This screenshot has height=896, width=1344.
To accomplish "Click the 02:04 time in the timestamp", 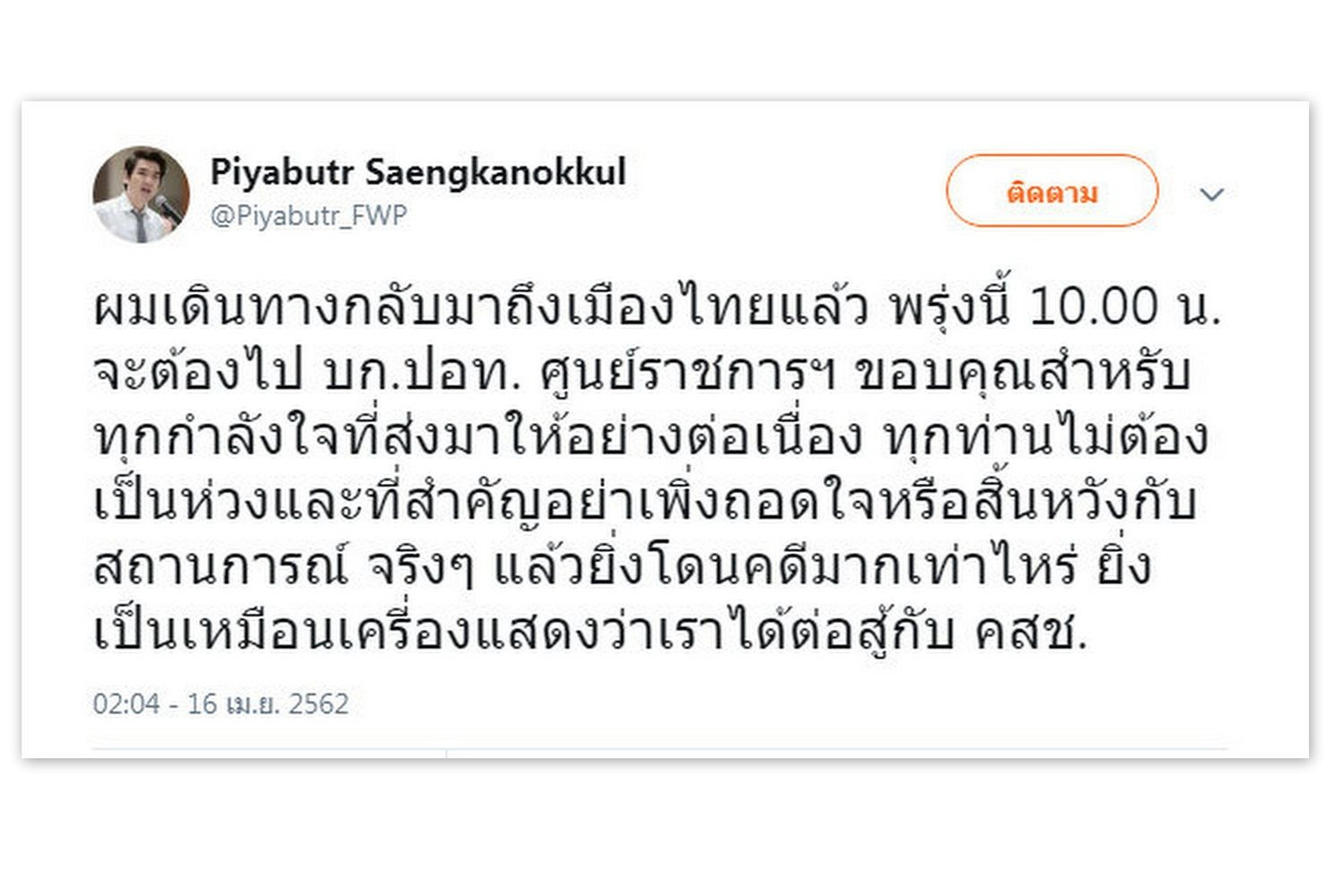I will coord(126,704).
